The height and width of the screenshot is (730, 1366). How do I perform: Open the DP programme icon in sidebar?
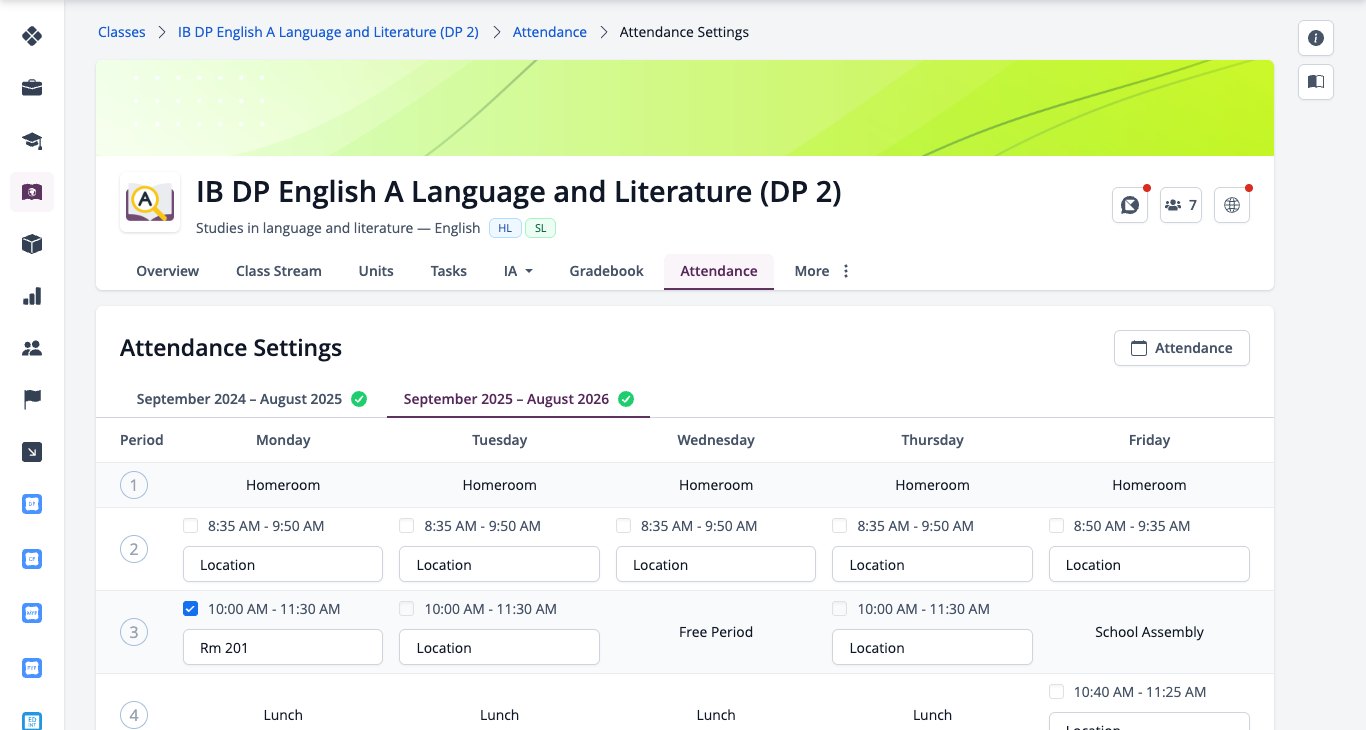click(32, 504)
